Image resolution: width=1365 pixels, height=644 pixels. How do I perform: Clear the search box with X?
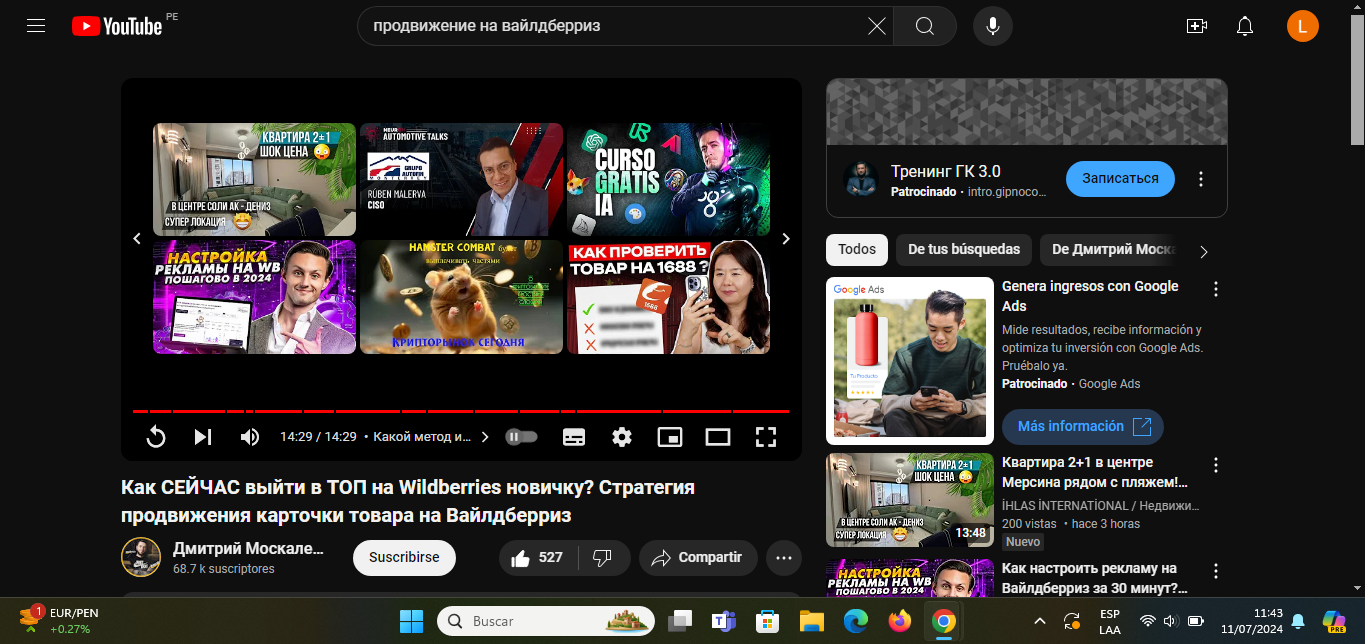(877, 26)
